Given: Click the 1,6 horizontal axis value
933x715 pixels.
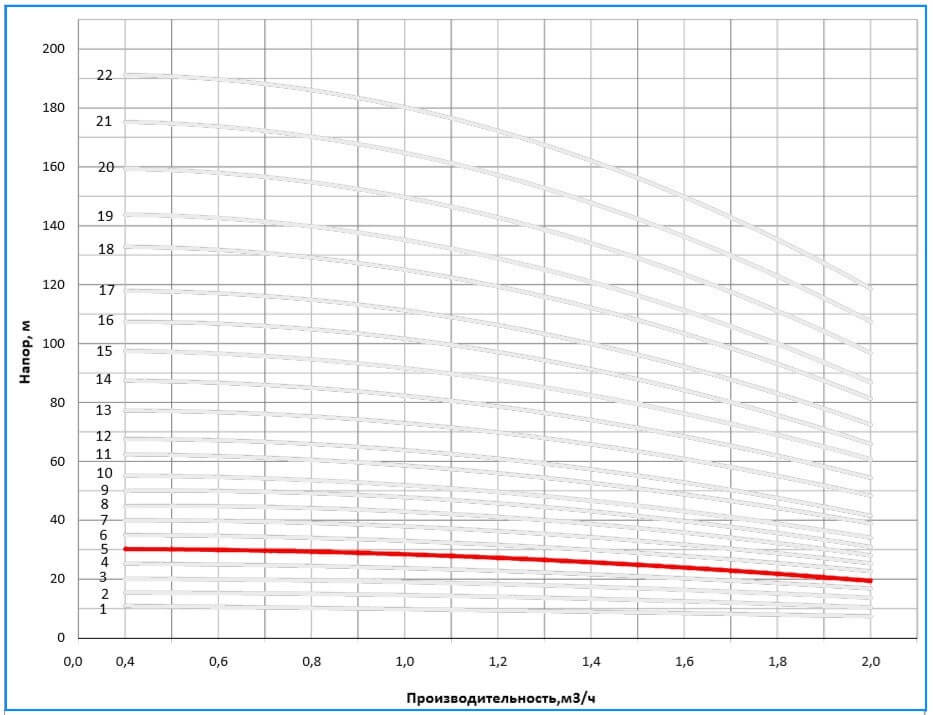Looking at the screenshot, I should pos(684,661).
